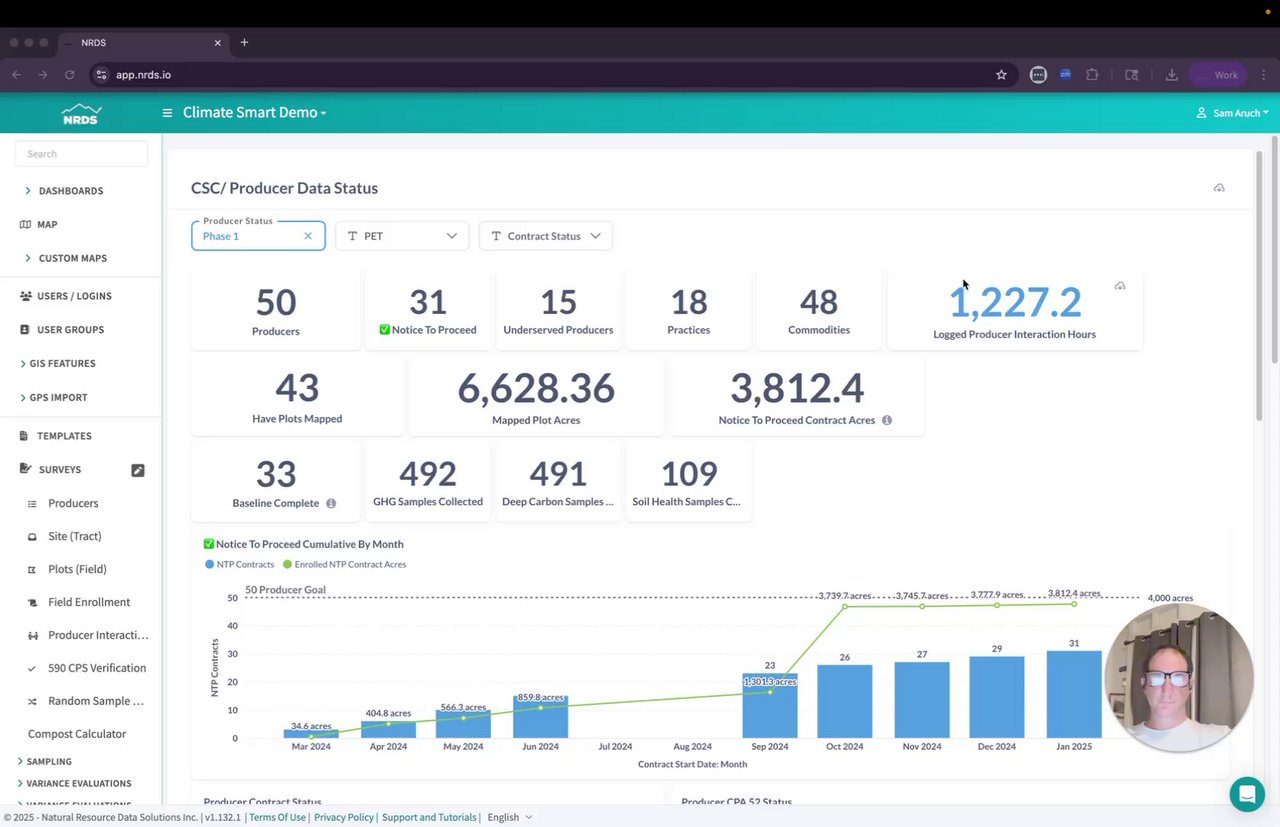The width and height of the screenshot is (1280, 827).
Task: Reload the page with browser refresh icon
Action: point(70,75)
